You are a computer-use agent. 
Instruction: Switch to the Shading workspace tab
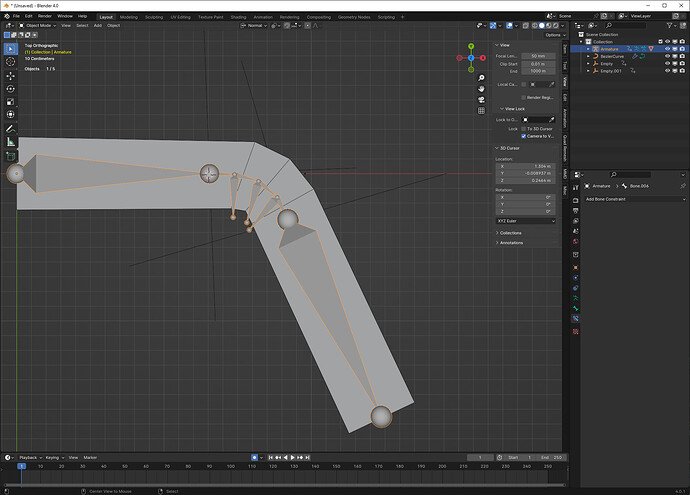238,17
